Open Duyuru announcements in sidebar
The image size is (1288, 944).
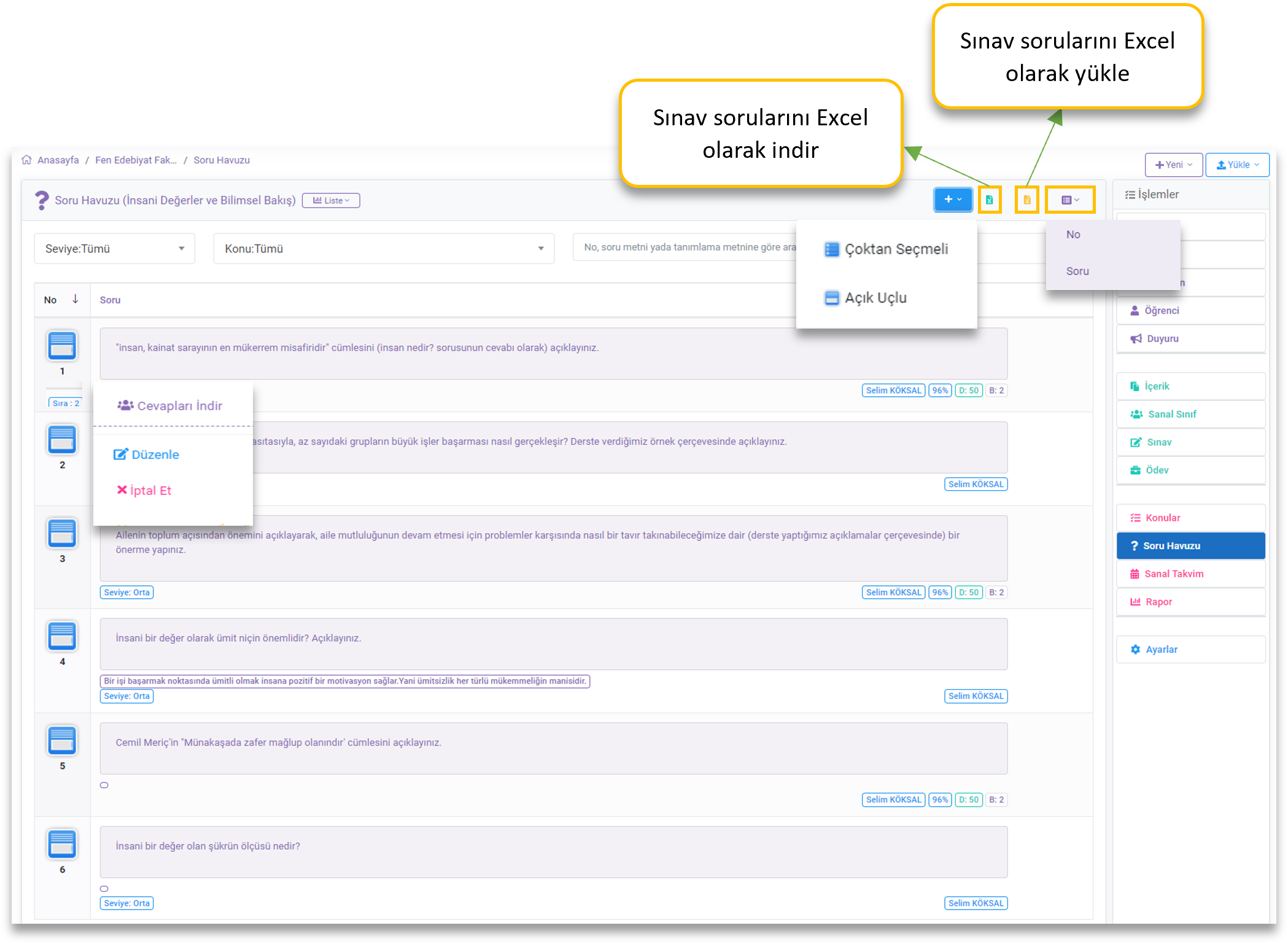[x=1162, y=338]
